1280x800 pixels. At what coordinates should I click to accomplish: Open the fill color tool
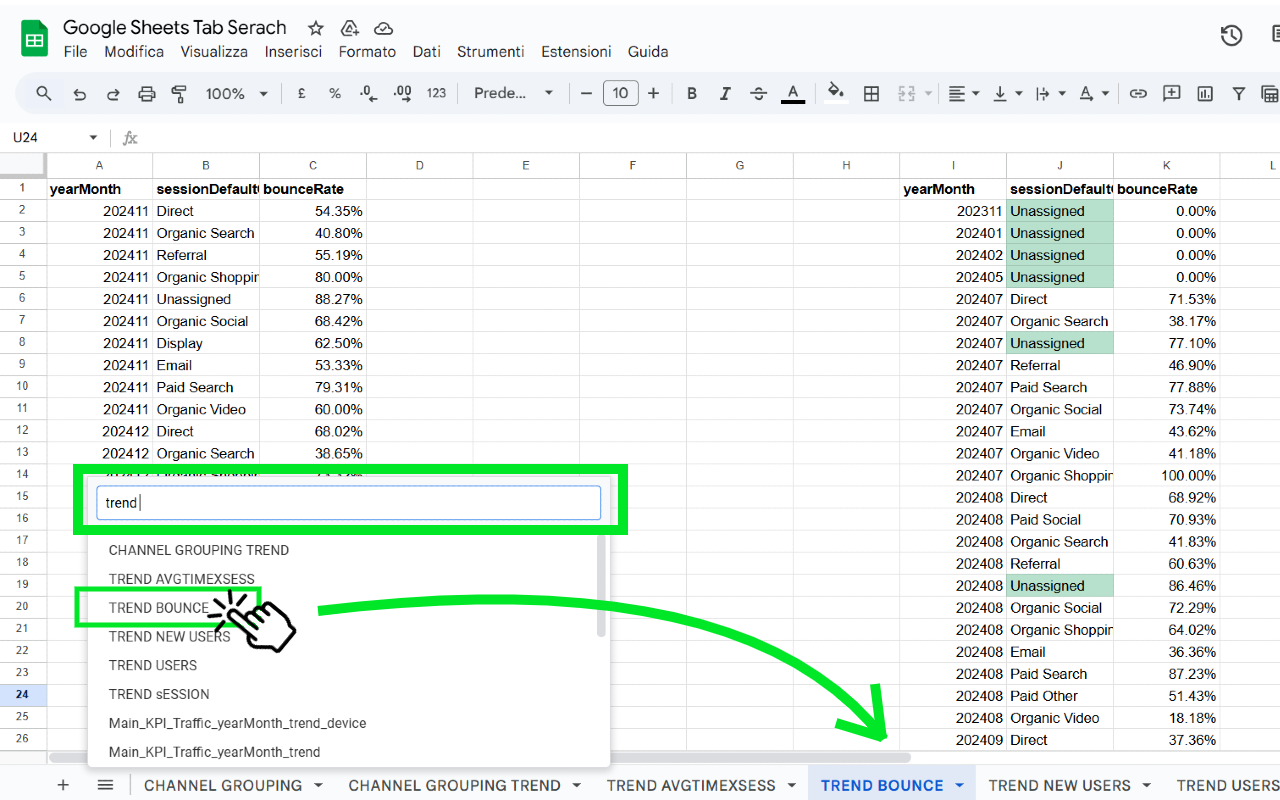(836, 93)
